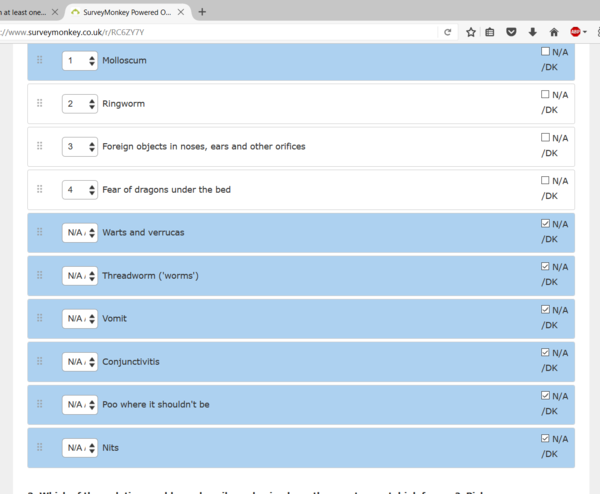Click the reload page icon
Image resolution: width=600 pixels, height=494 pixels.
click(x=448, y=32)
